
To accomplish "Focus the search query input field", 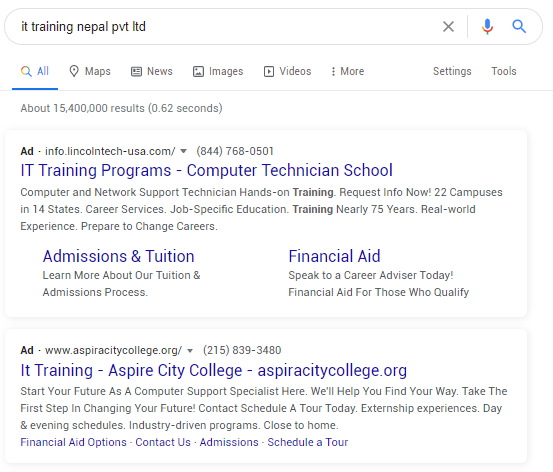I will point(226,26).
